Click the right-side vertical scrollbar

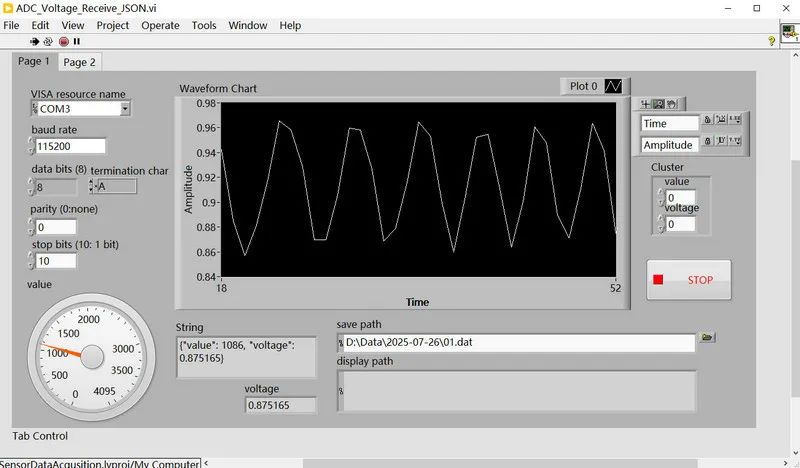click(795, 278)
